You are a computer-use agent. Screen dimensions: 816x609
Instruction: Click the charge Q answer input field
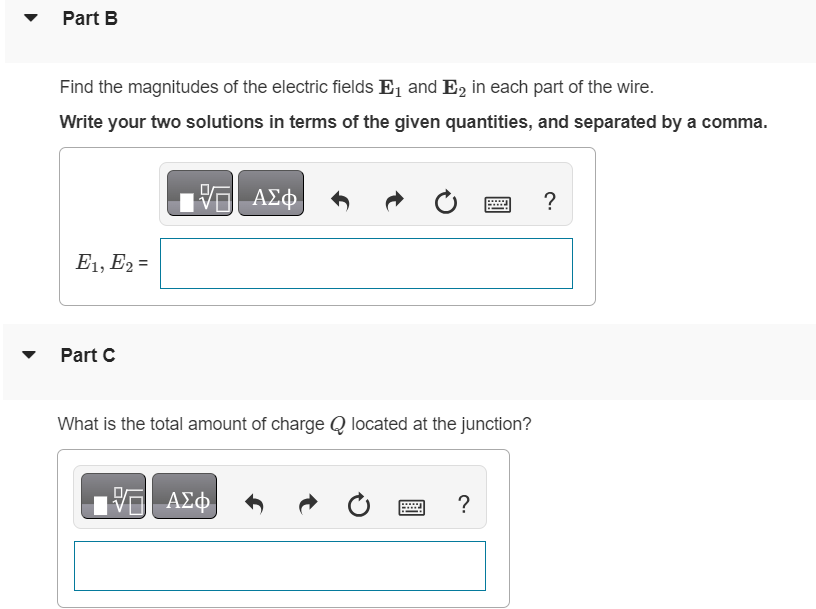280,566
